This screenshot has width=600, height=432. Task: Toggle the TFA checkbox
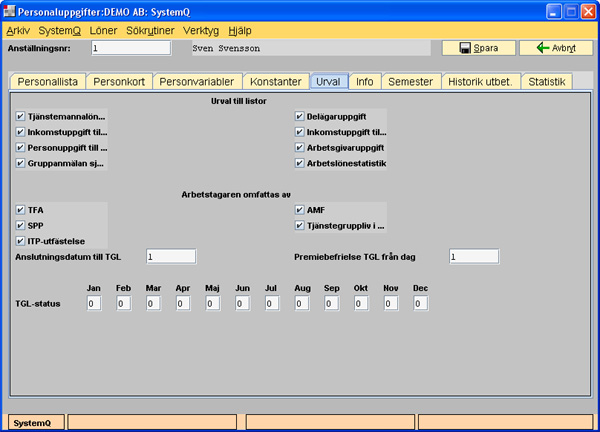pos(21,210)
